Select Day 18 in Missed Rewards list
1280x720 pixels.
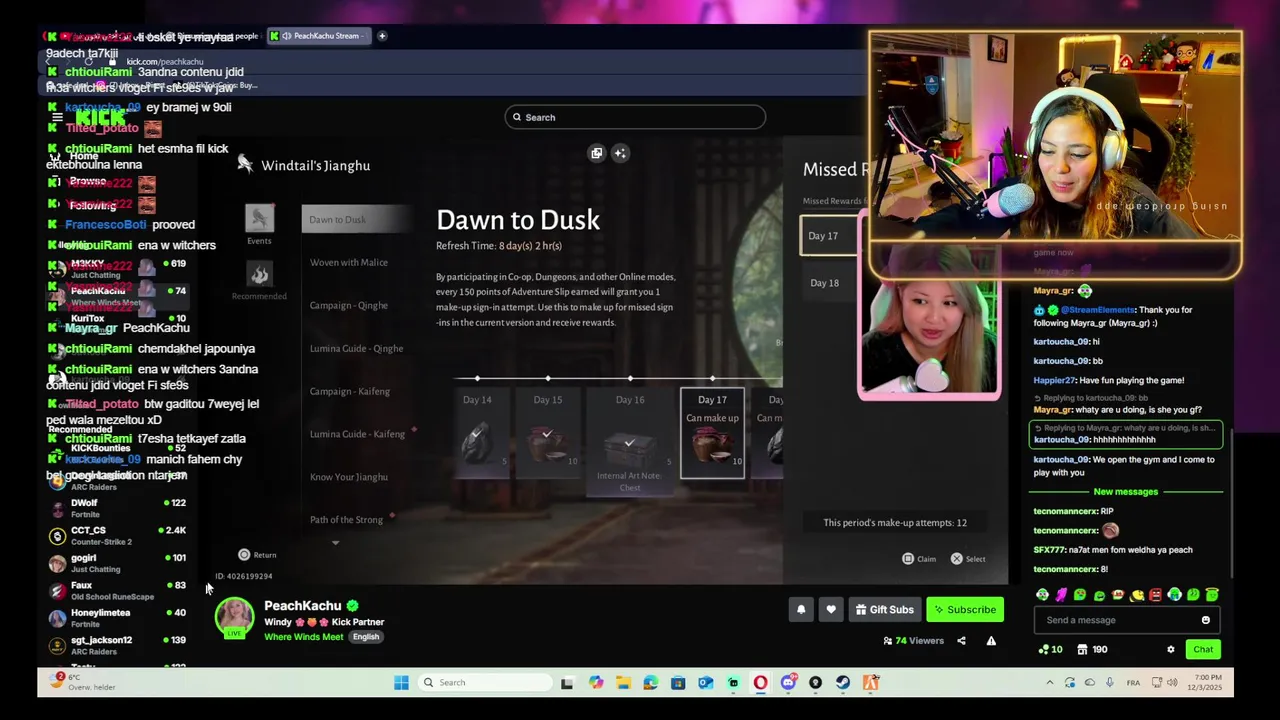(830, 283)
